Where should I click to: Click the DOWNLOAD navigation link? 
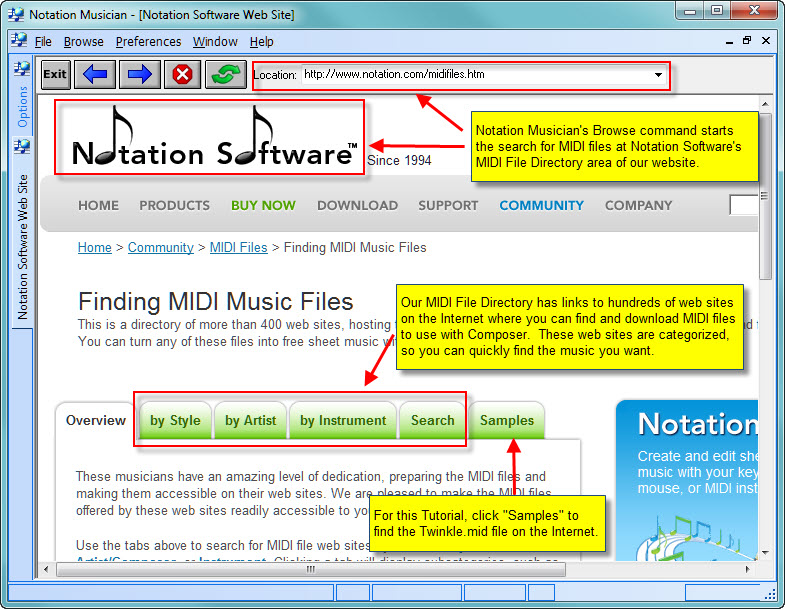(357, 205)
